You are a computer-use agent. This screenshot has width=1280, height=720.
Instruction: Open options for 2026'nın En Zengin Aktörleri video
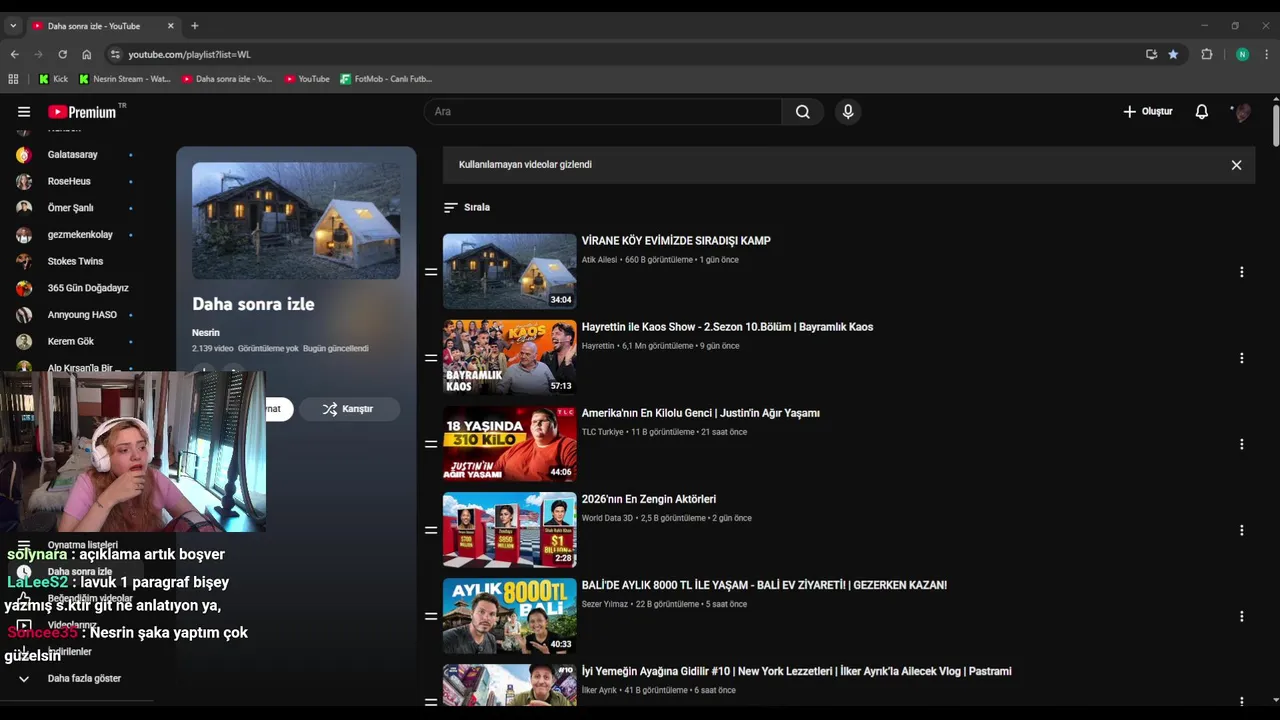point(1241,530)
